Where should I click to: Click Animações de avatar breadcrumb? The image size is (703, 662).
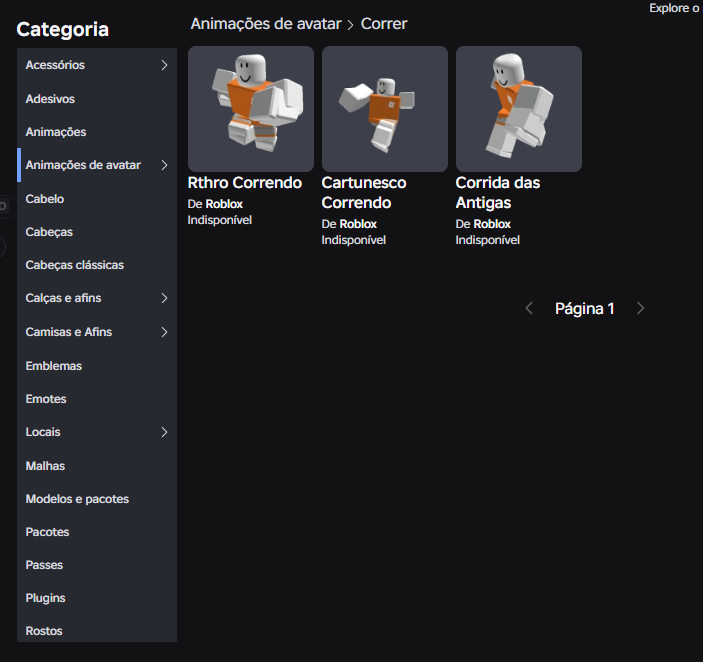point(266,24)
